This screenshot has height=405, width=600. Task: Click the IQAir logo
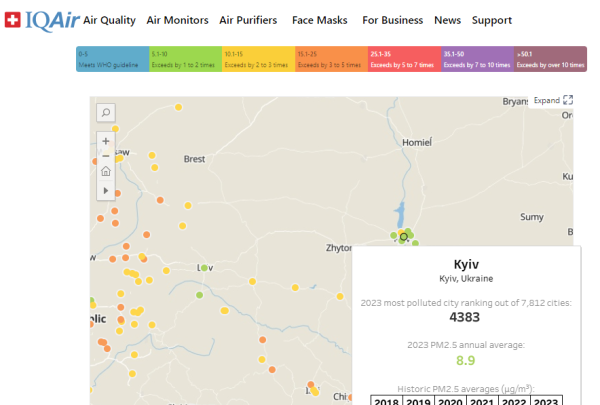pyautogui.click(x=41, y=20)
